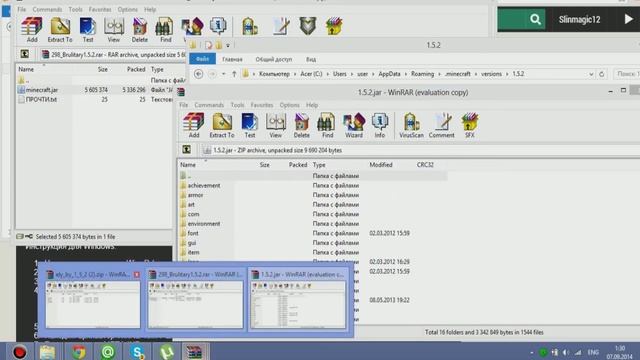Open the Wizard in the 1.5.2.jar WinRAR window

[x=354, y=125]
